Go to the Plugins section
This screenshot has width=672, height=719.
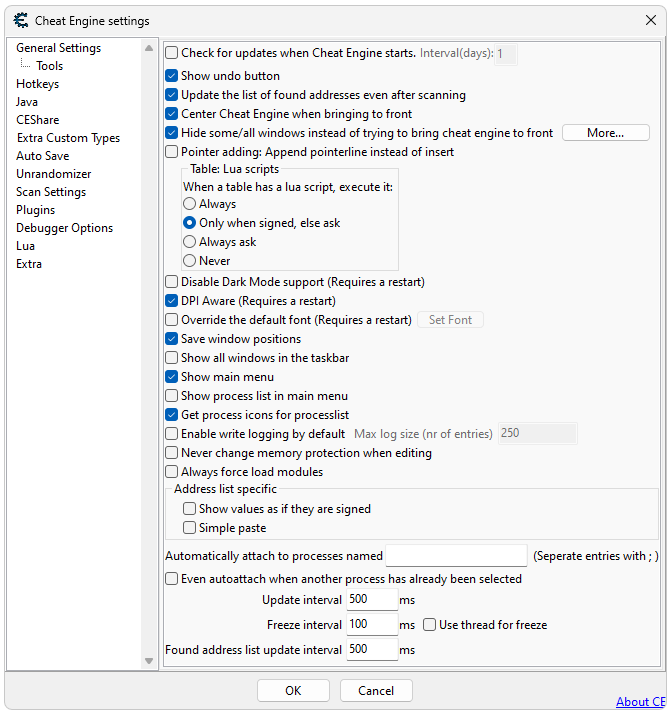coord(35,210)
